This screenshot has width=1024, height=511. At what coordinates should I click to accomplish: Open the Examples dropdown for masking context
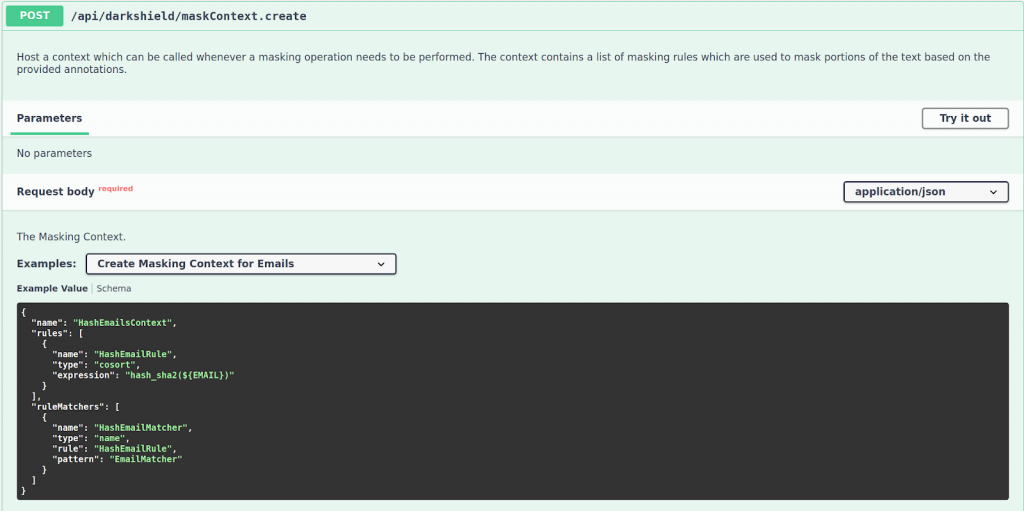[241, 264]
